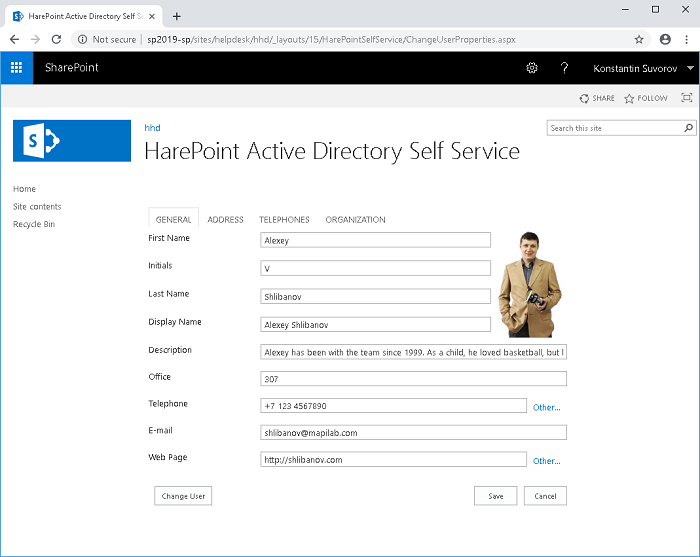700x557 pixels.
Task: Switch to the TELEPHONES tab
Action: 284,220
